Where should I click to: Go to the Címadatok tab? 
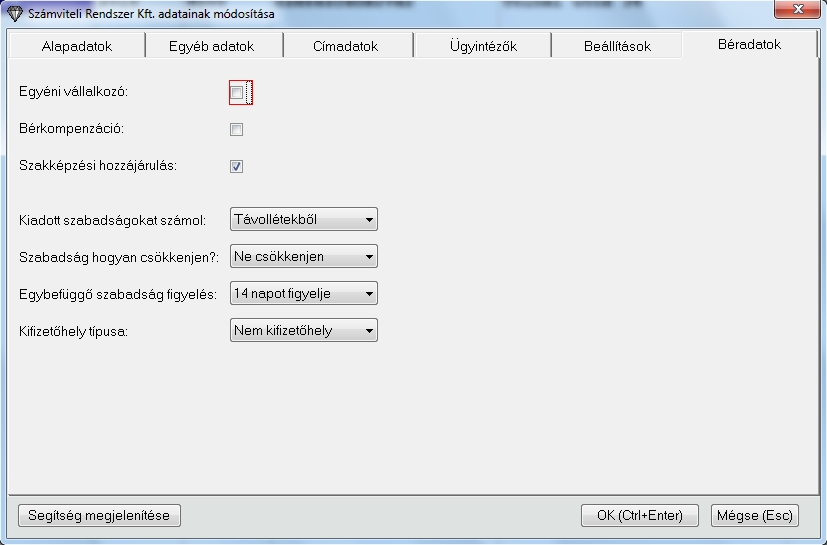point(347,46)
